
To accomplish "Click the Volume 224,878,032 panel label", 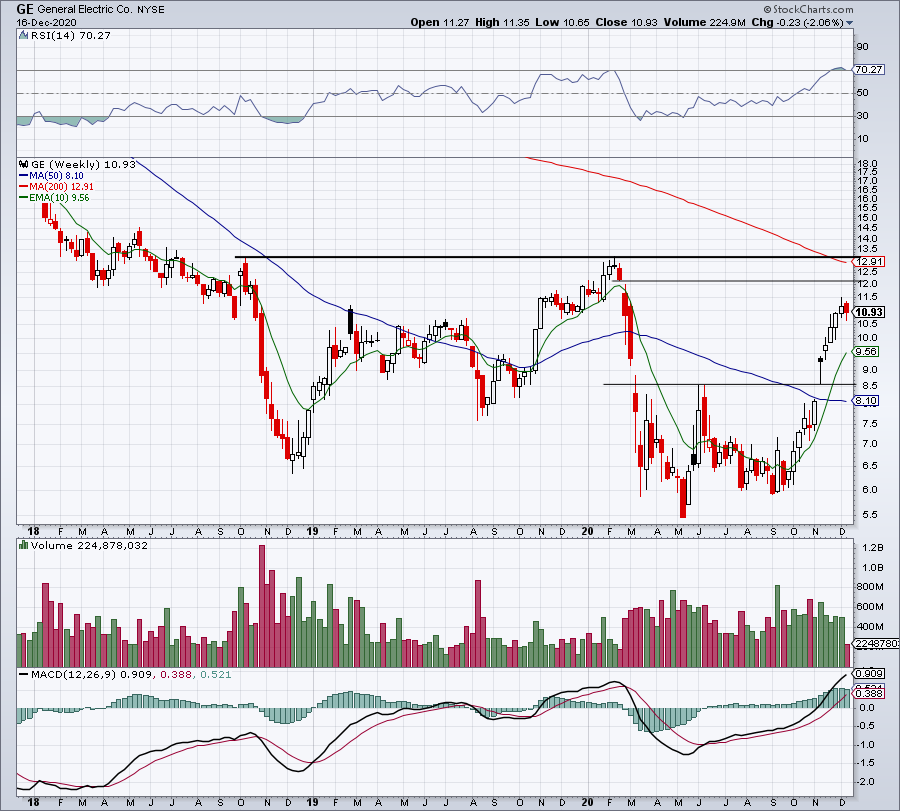I will pos(89,545).
